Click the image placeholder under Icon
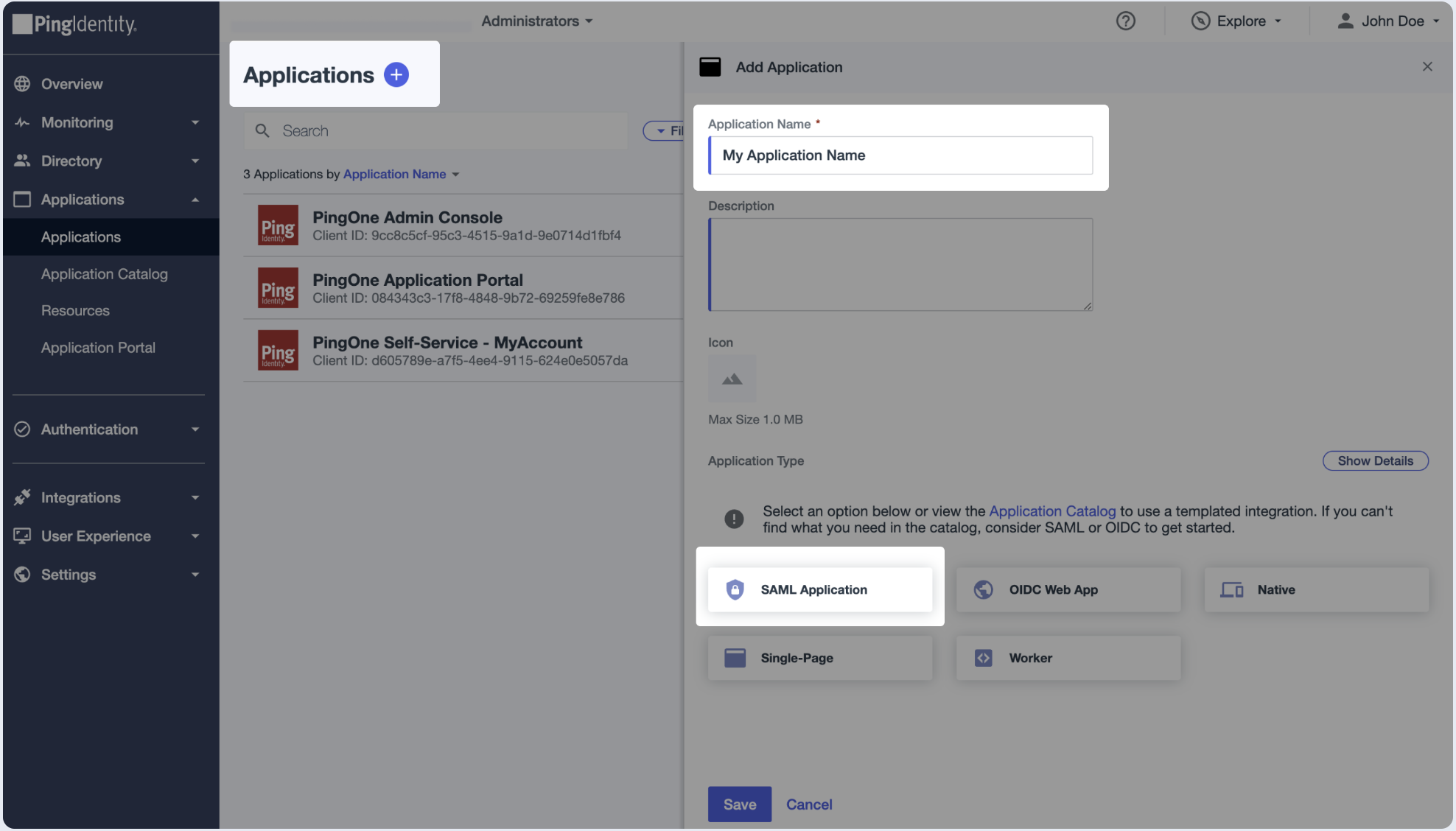The image size is (1456, 831). [732, 378]
